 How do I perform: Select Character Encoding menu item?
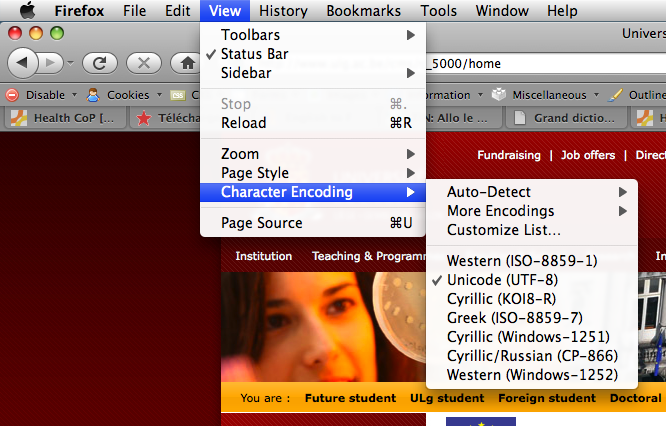click(313, 192)
